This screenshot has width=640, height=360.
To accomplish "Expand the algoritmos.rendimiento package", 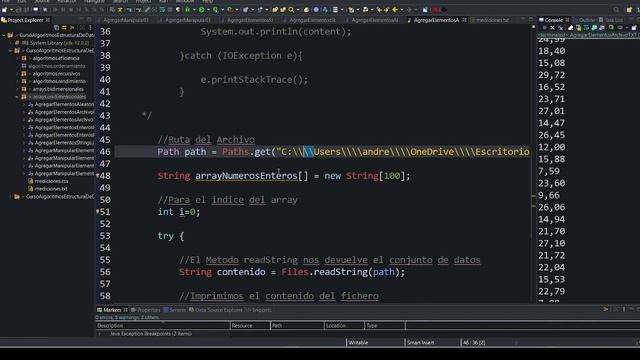I will 18,81.
